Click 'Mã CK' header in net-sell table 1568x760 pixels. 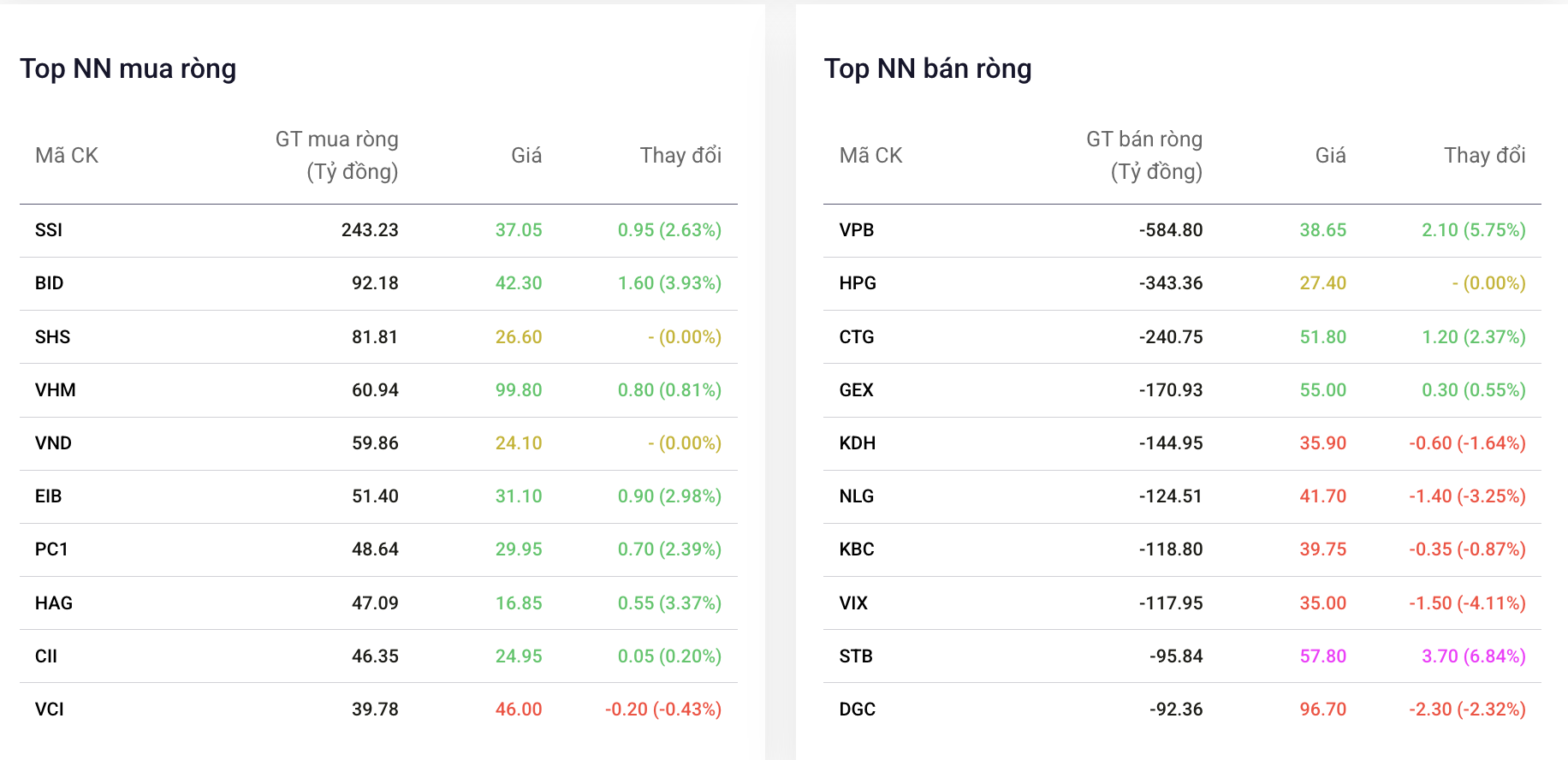870,156
